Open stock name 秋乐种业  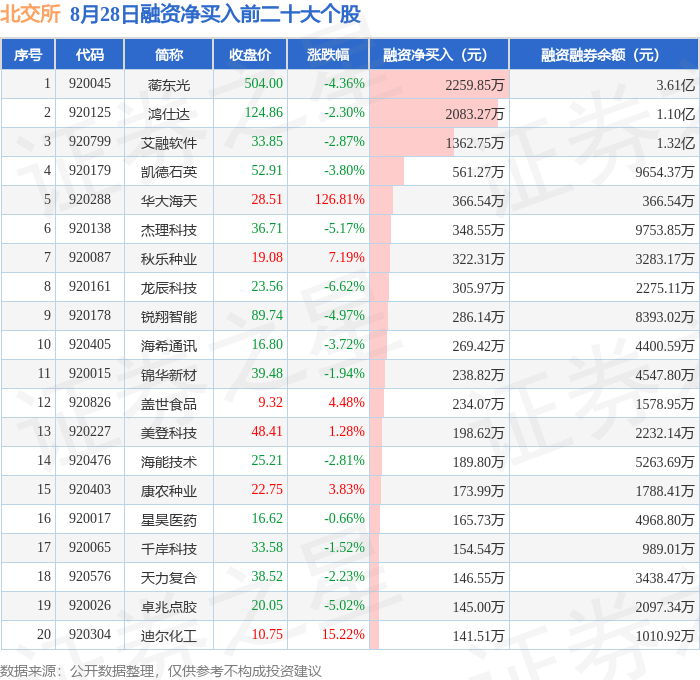(x=169, y=259)
